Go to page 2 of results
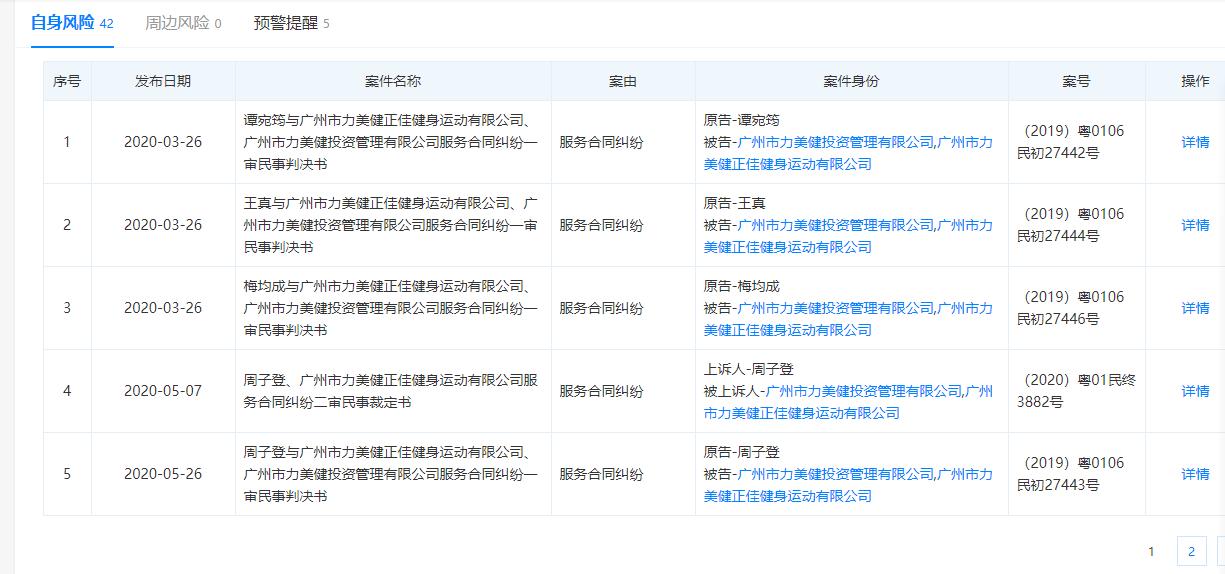This screenshot has width=1225, height=574. [x=1191, y=551]
